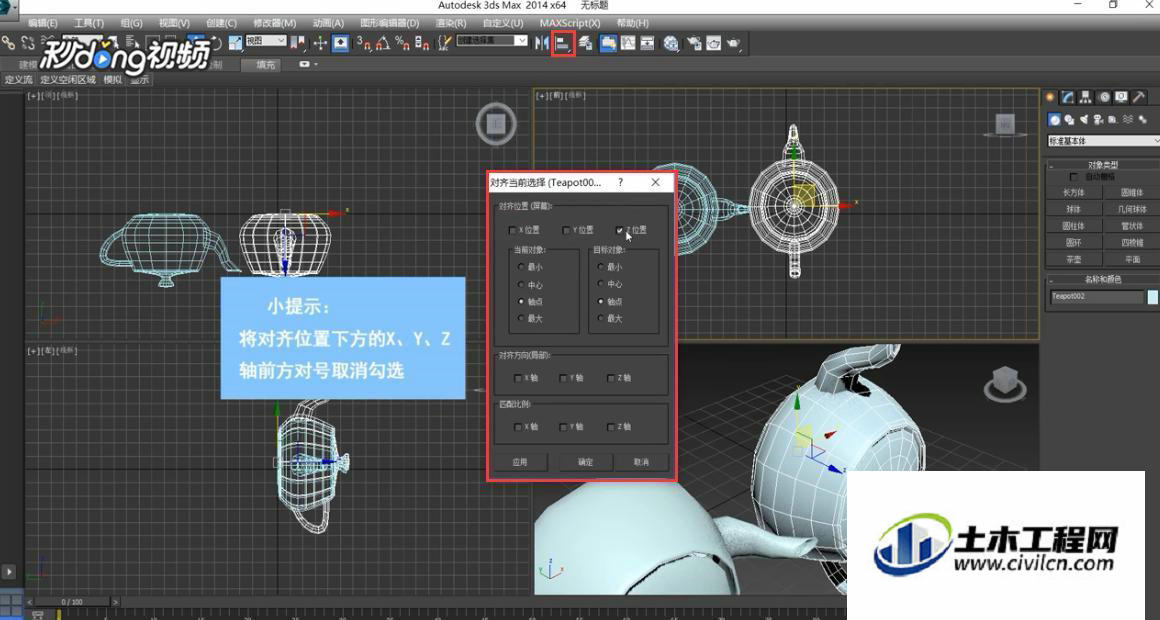The width and height of the screenshot is (1160, 620).
Task: Open the Hierarchy command panel tab
Action: coord(1086,97)
